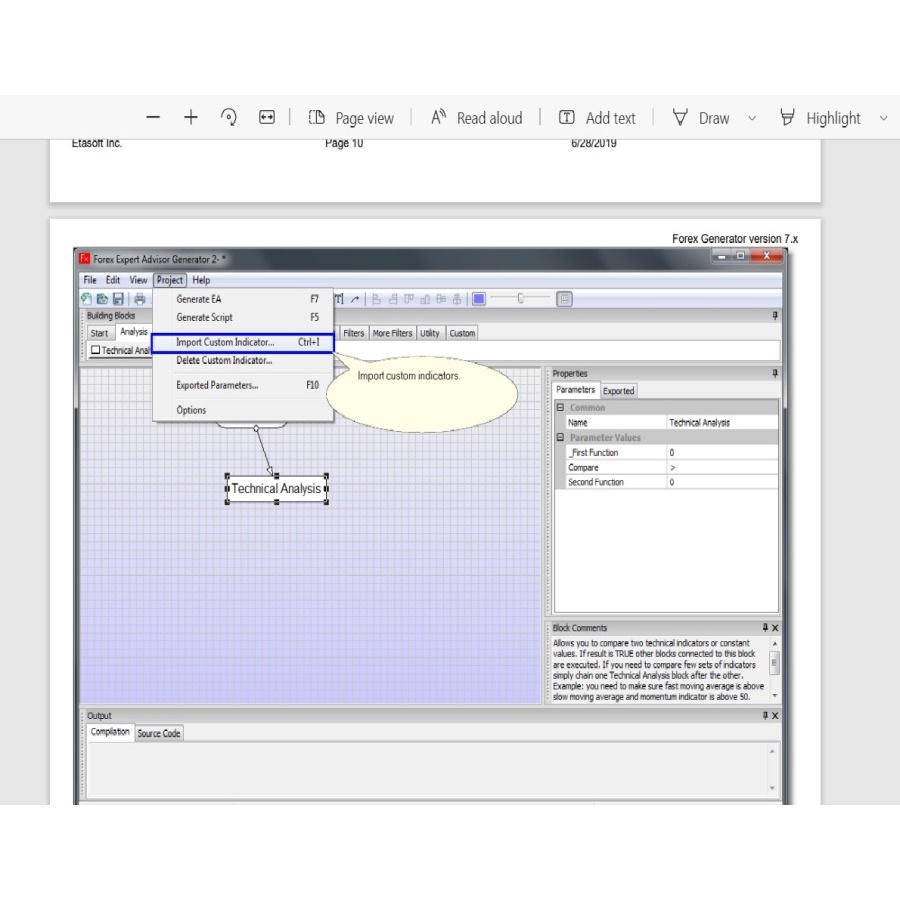
Task: Open the Compilation output tab
Action: [110, 732]
